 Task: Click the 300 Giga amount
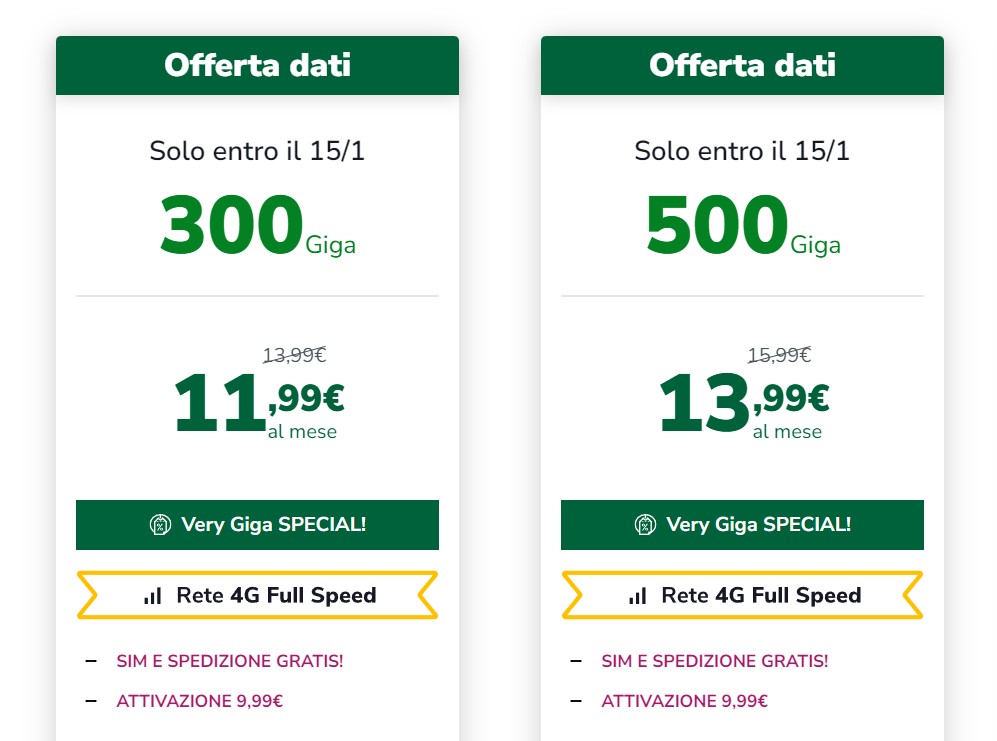257,227
